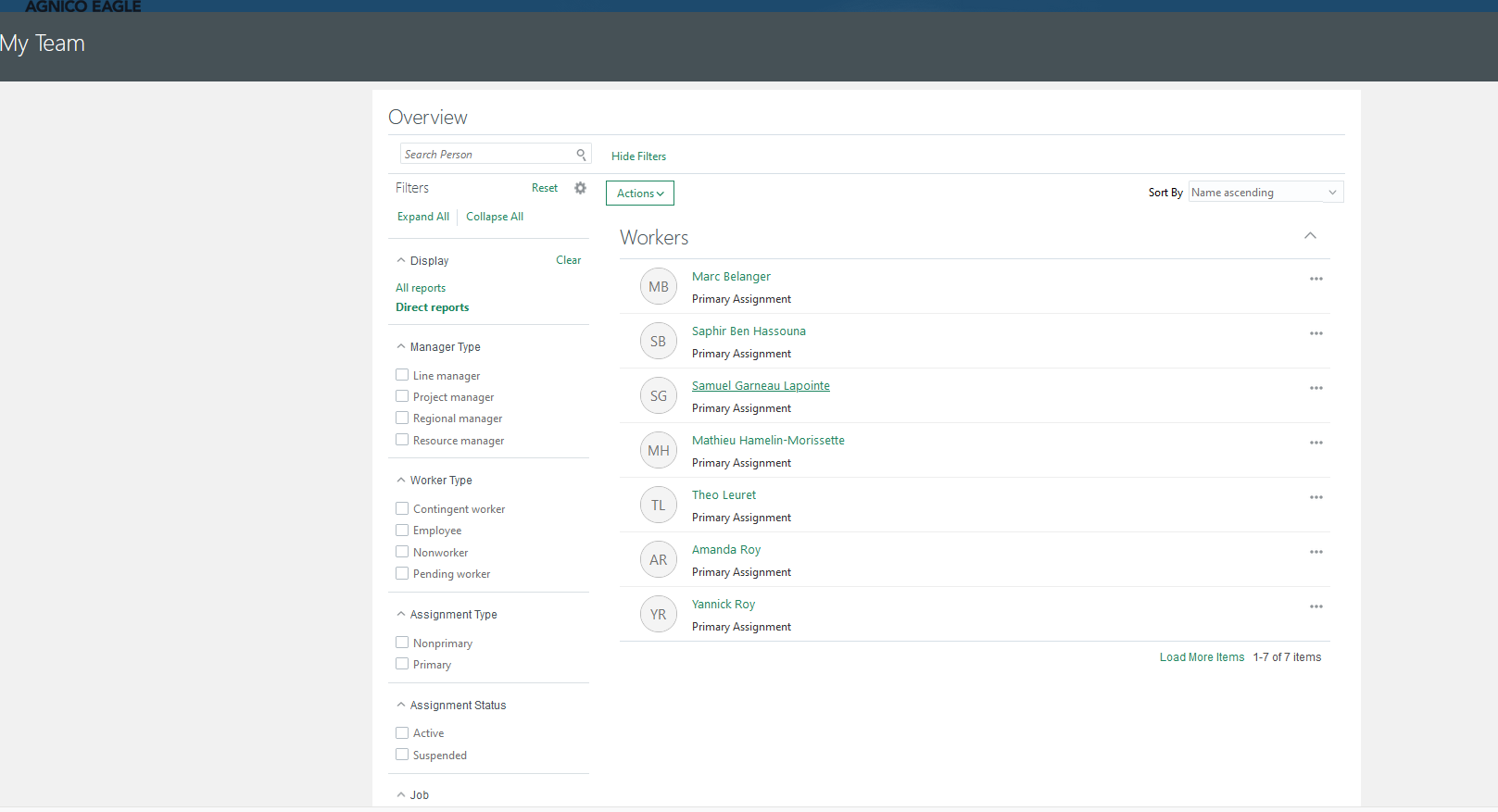Click the YR avatar icon

click(659, 614)
